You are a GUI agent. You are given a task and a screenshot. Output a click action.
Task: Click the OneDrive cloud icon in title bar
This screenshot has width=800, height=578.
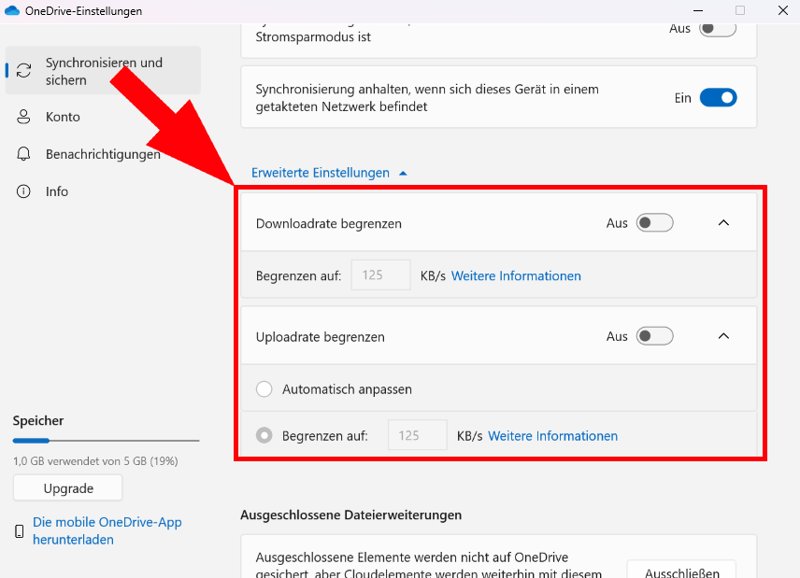pyautogui.click(x=12, y=11)
